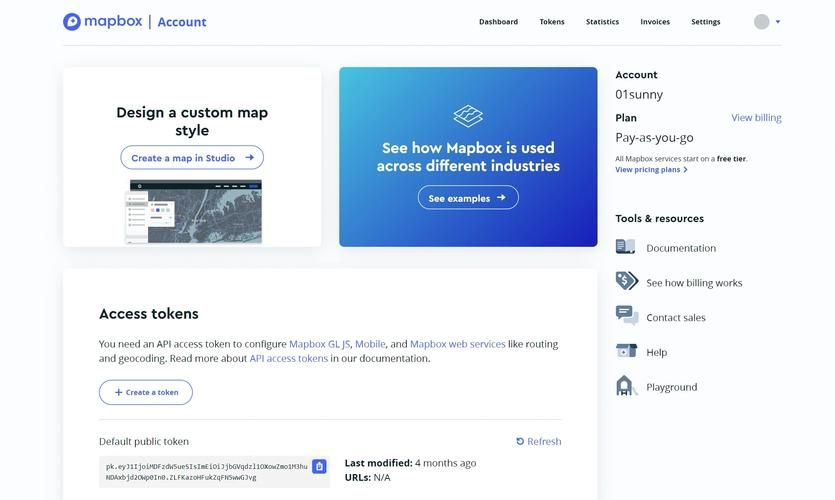Select the default public token text
Viewport: 835px width, 500px height.
[207, 472]
